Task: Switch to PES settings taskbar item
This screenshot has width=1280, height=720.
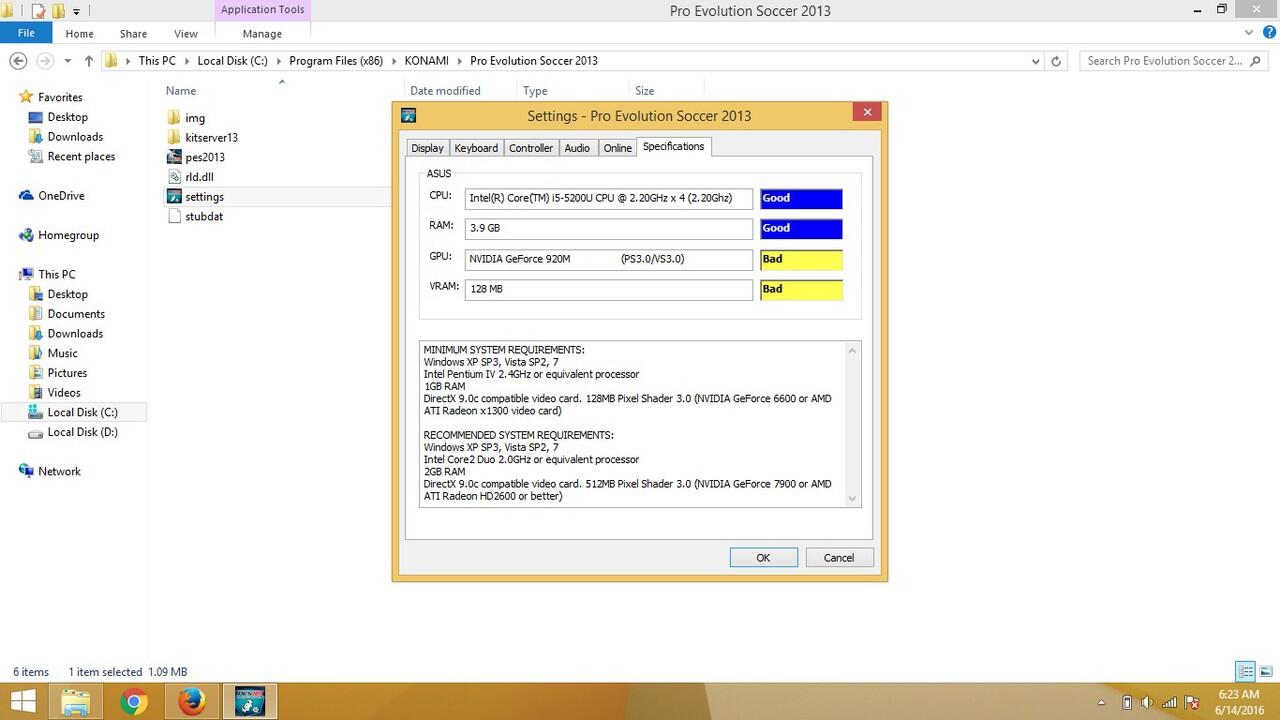Action: [249, 702]
